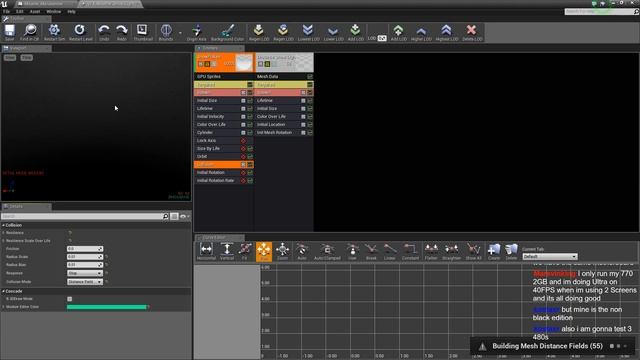The width and height of the screenshot is (640, 360).
Task: Collapse the Collision section in Details
Action: [4, 225]
